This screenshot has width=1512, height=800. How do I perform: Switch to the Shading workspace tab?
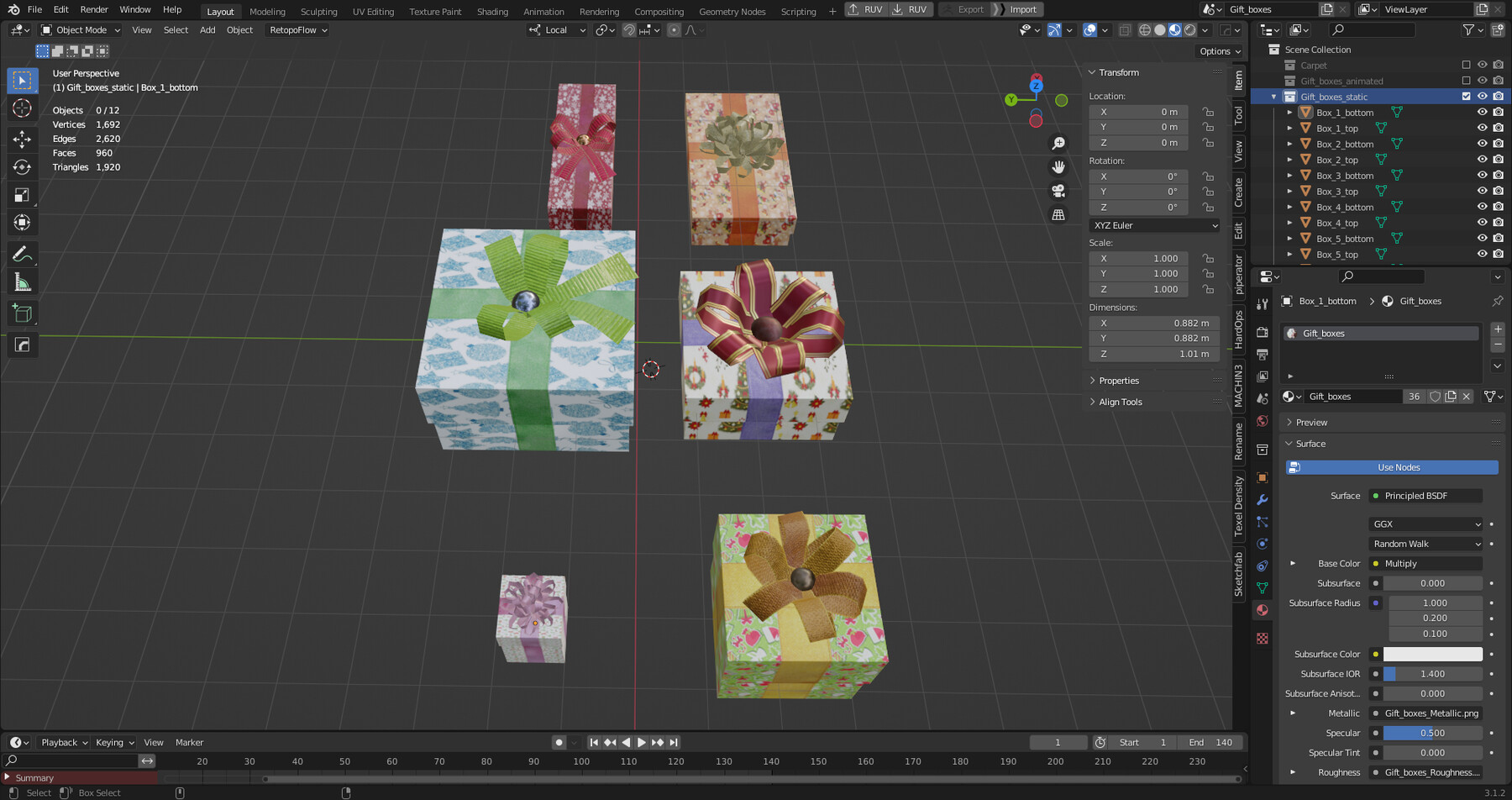click(492, 9)
